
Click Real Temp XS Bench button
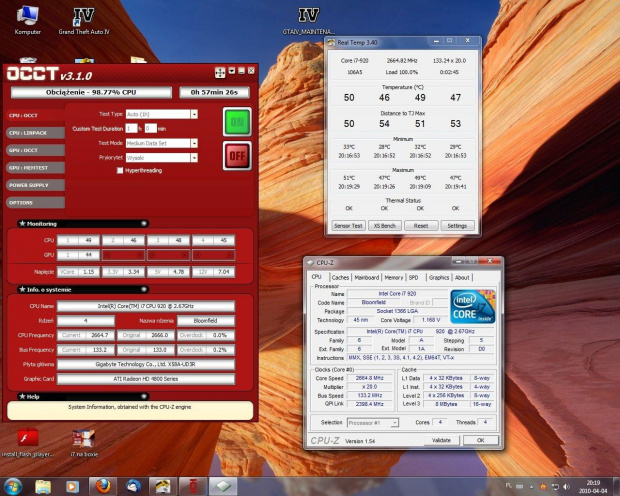click(385, 226)
